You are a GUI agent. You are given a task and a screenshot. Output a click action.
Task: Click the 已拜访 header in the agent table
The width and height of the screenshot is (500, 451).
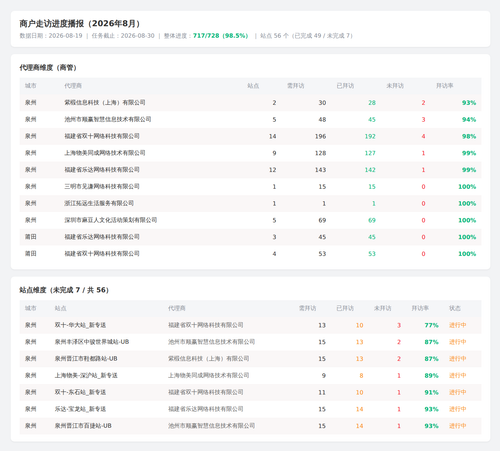pos(345,86)
